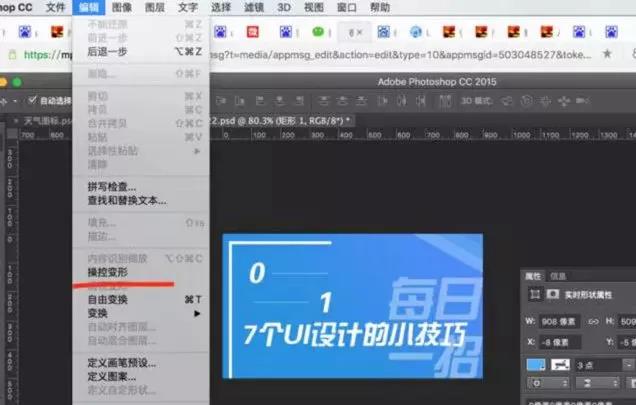Switch to the 属性 panel tab
The height and width of the screenshot is (405, 636).
[x=533, y=276]
